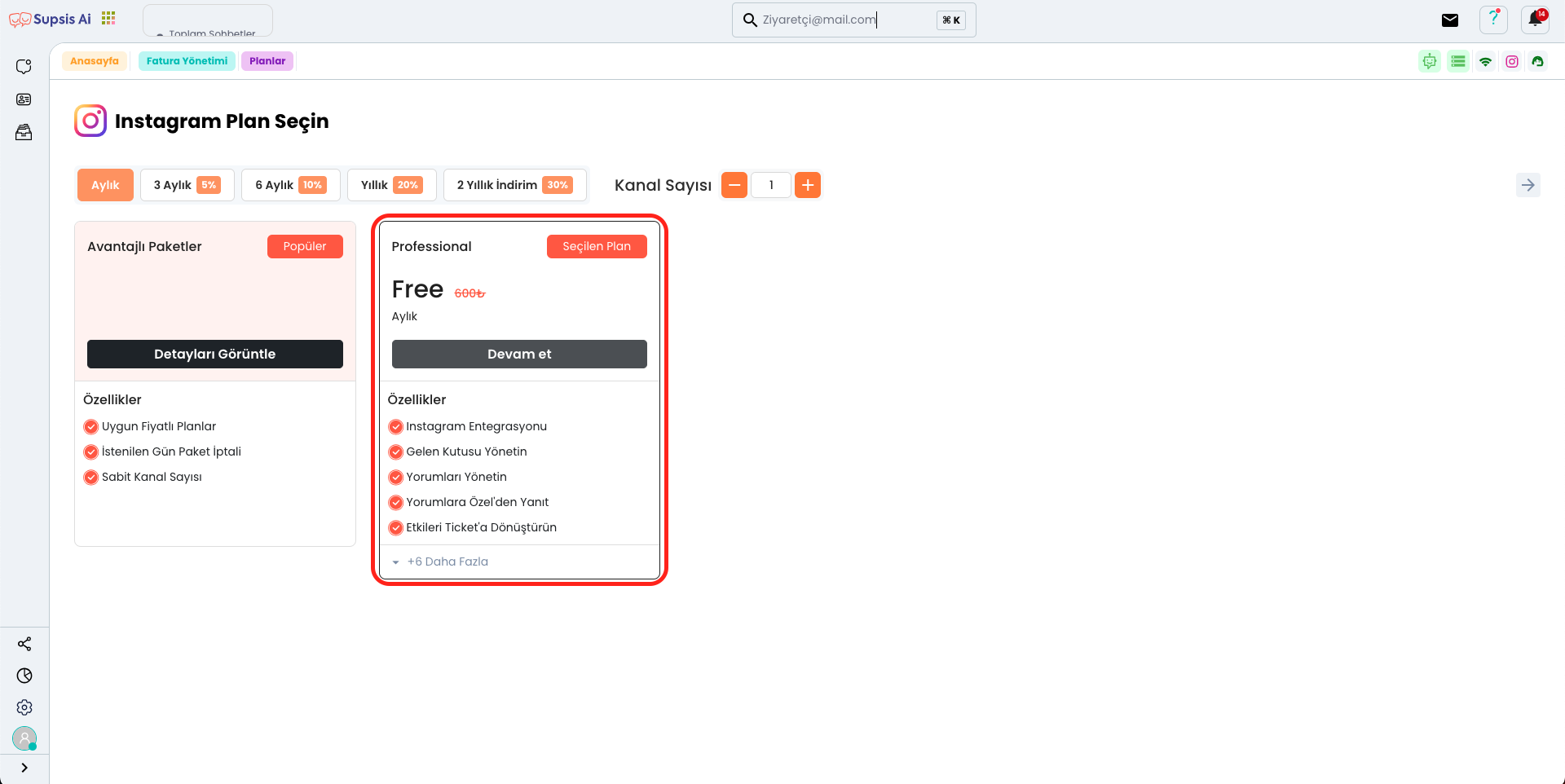1565x784 pixels.
Task: Click the Avantajlı Paketler title
Action: click(x=144, y=246)
